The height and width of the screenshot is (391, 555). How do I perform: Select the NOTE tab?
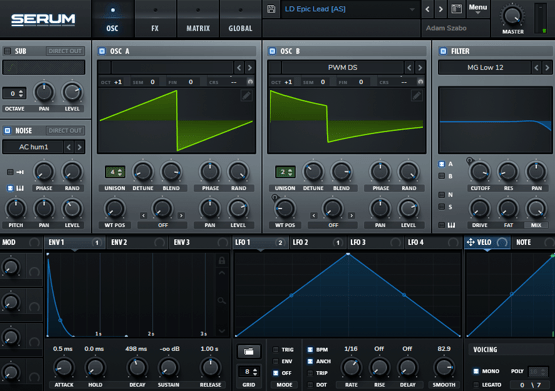[533, 242]
